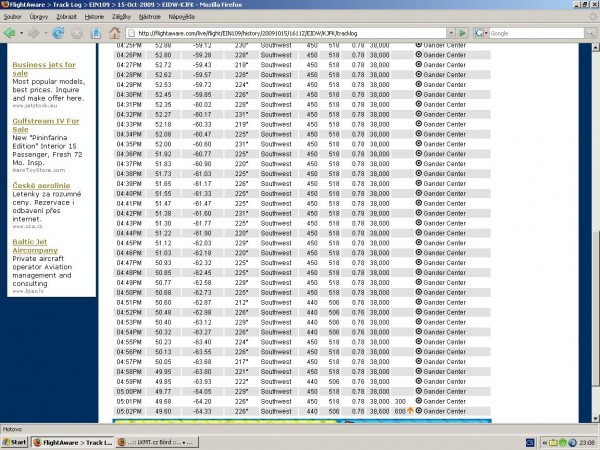600x450 pixels.
Task: Open the Forward history dropdown arrow
Action: click(45, 33)
